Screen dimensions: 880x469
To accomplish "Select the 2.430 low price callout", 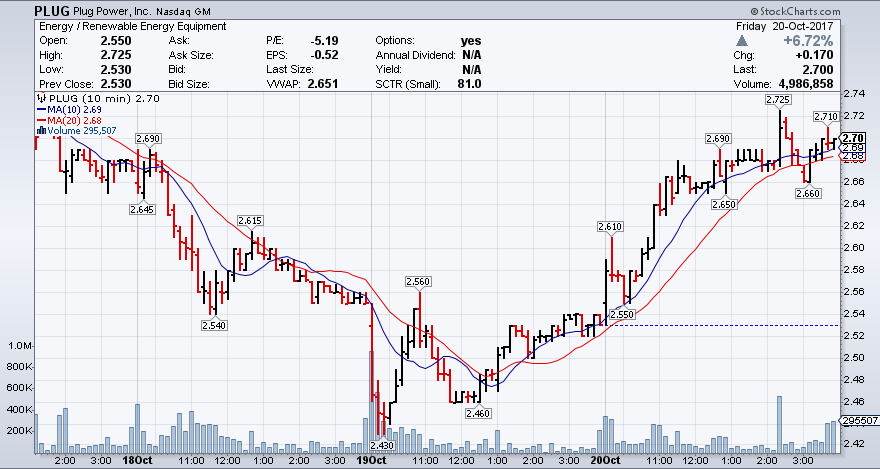I will click(382, 445).
